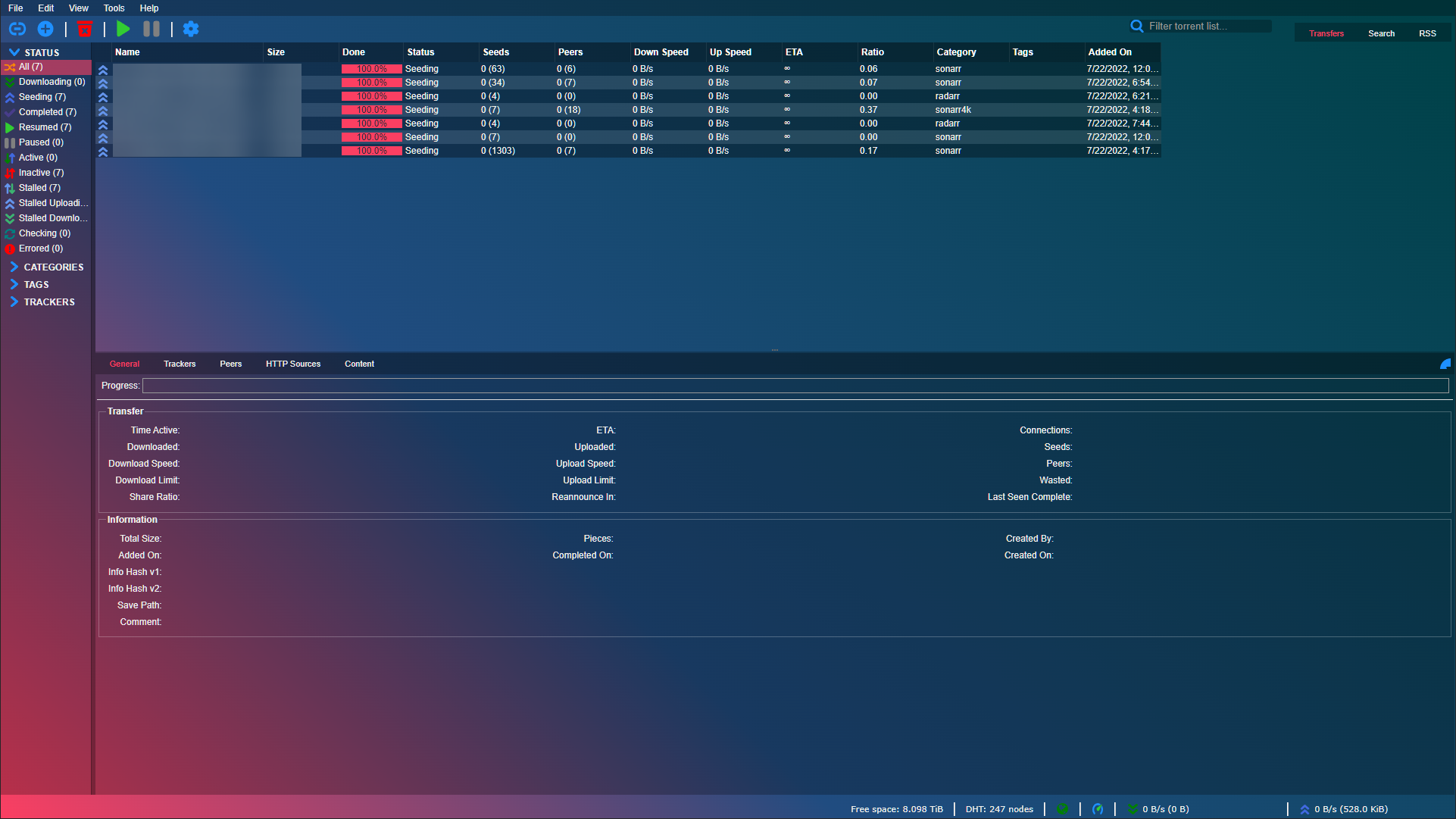
Task: Click the empty Progress bar in General tab
Action: click(x=795, y=386)
